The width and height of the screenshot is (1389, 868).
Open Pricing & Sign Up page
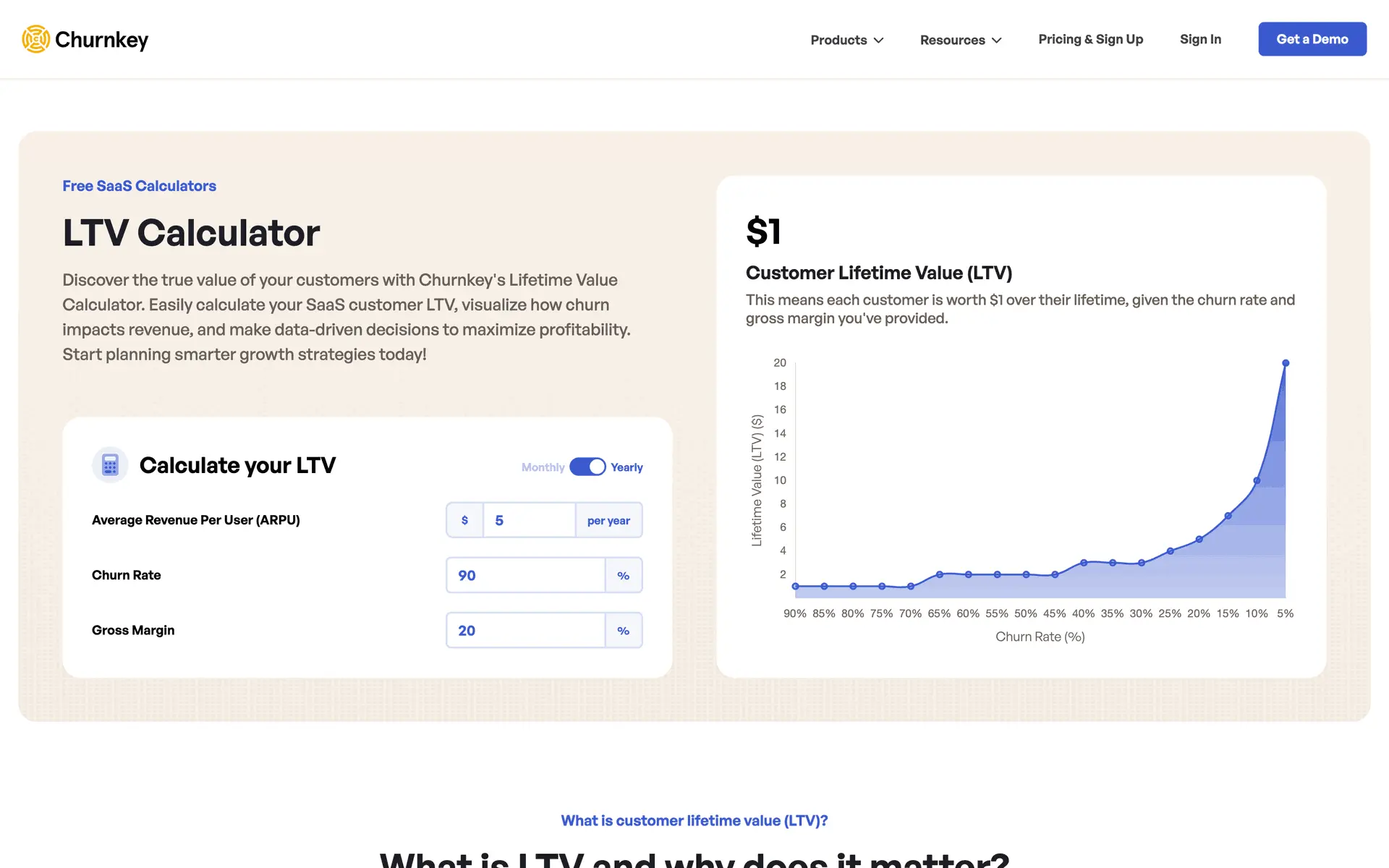1090,39
